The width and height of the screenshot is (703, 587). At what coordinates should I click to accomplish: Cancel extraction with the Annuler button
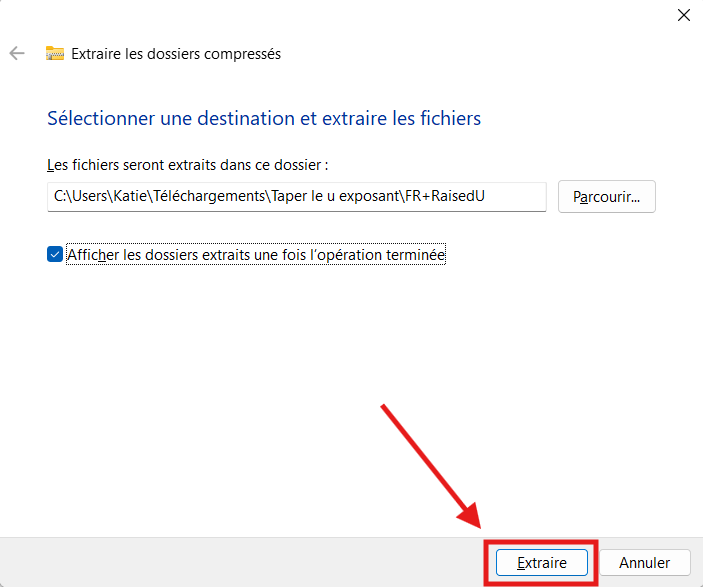click(x=644, y=563)
